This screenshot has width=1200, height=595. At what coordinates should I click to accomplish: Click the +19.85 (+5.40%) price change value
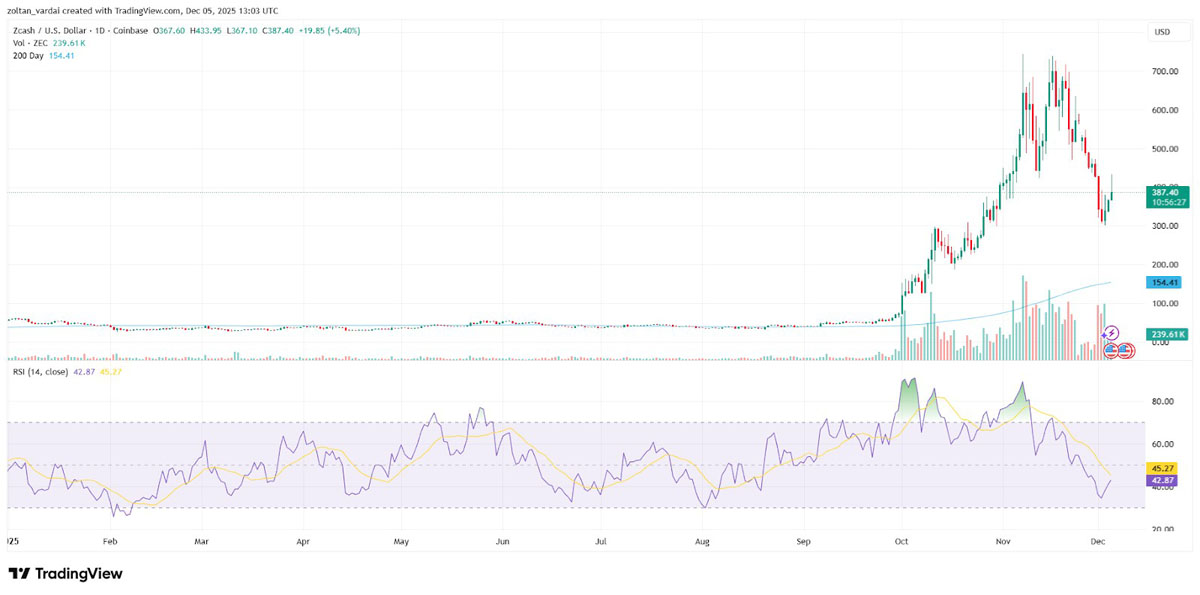pyautogui.click(x=328, y=31)
